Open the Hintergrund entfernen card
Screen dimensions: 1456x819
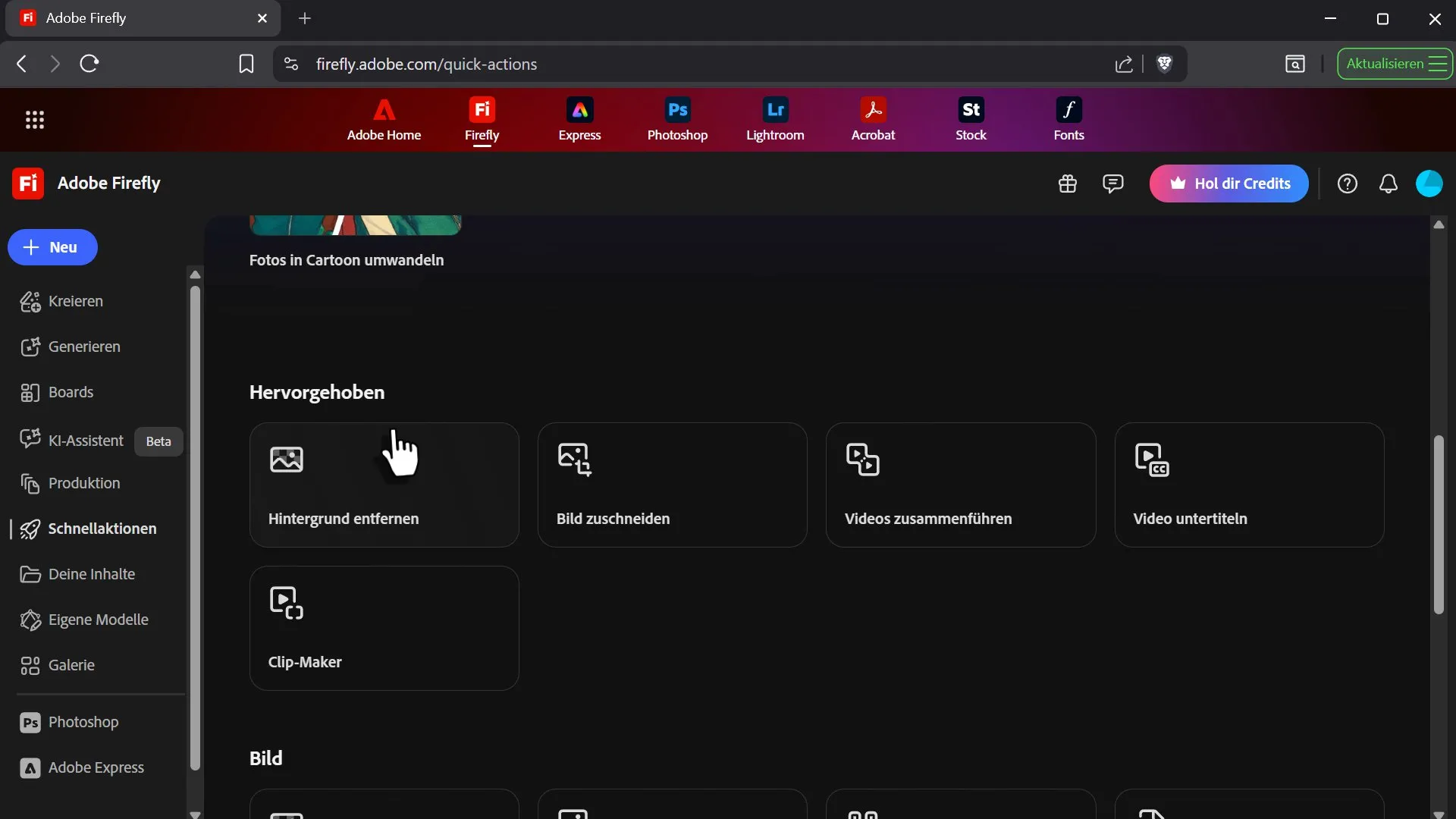pyautogui.click(x=384, y=485)
